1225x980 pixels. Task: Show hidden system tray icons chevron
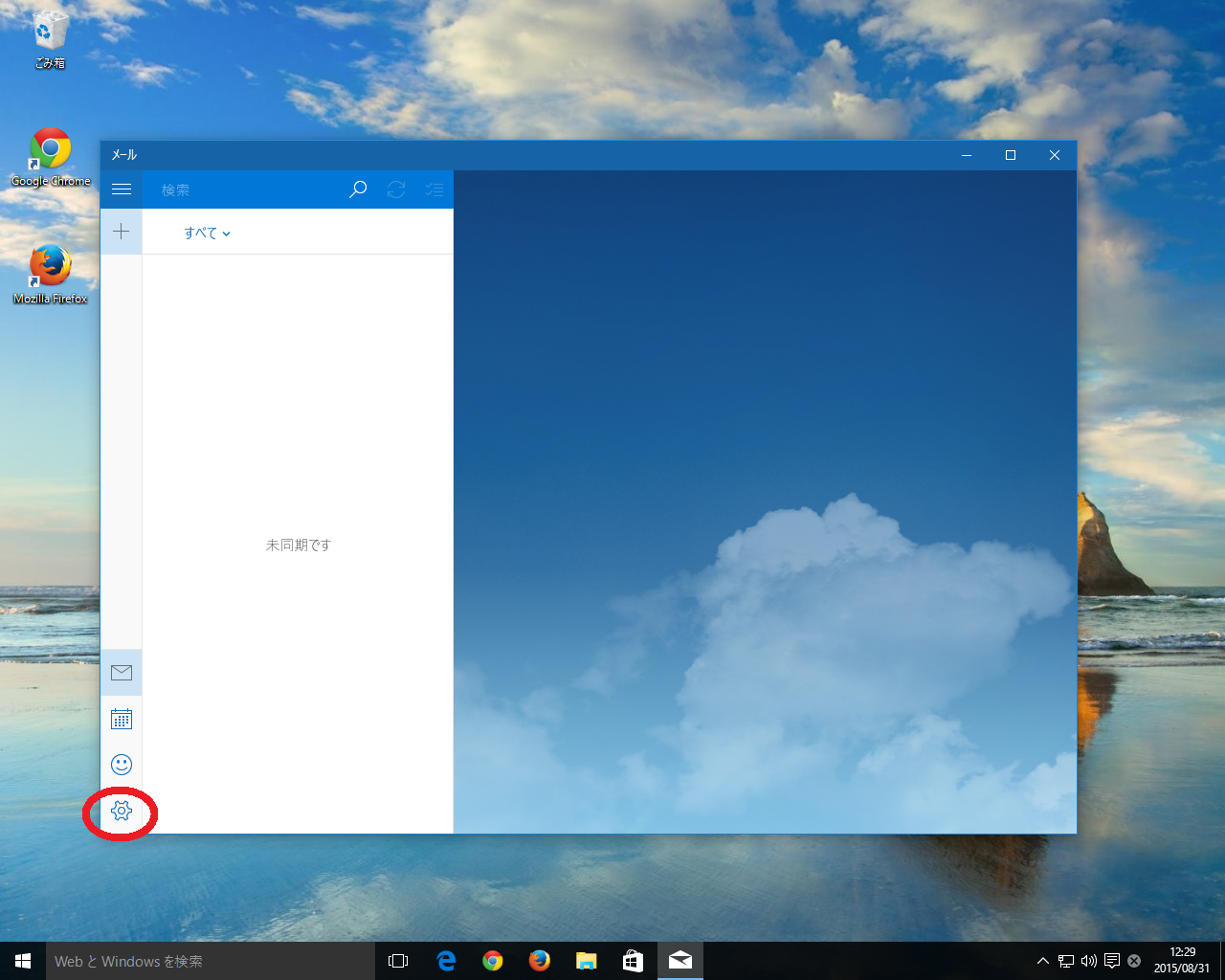coord(1043,961)
